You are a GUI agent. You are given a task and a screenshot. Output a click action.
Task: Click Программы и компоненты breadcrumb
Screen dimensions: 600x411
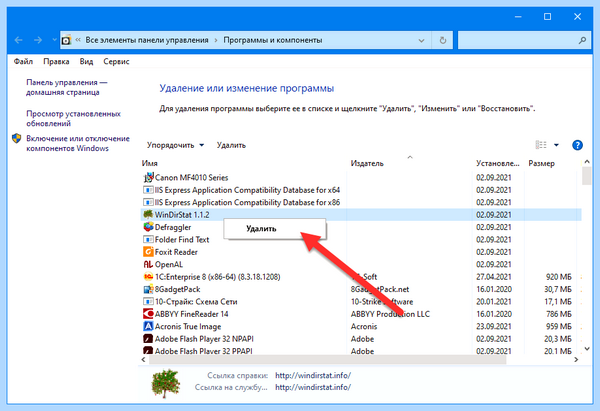pyautogui.click(x=273, y=40)
